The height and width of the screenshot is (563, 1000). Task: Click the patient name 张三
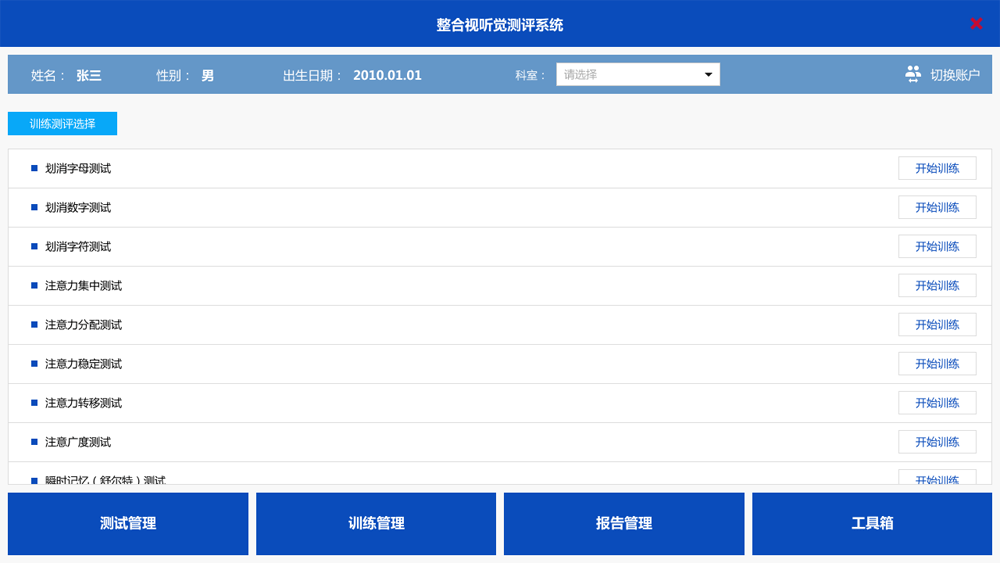click(x=89, y=75)
